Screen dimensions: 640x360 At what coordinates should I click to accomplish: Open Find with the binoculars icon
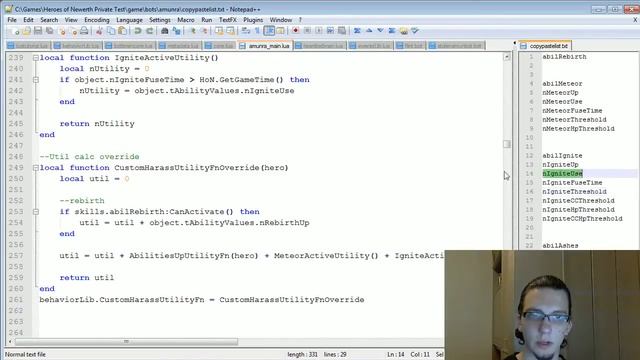[x=164, y=31]
